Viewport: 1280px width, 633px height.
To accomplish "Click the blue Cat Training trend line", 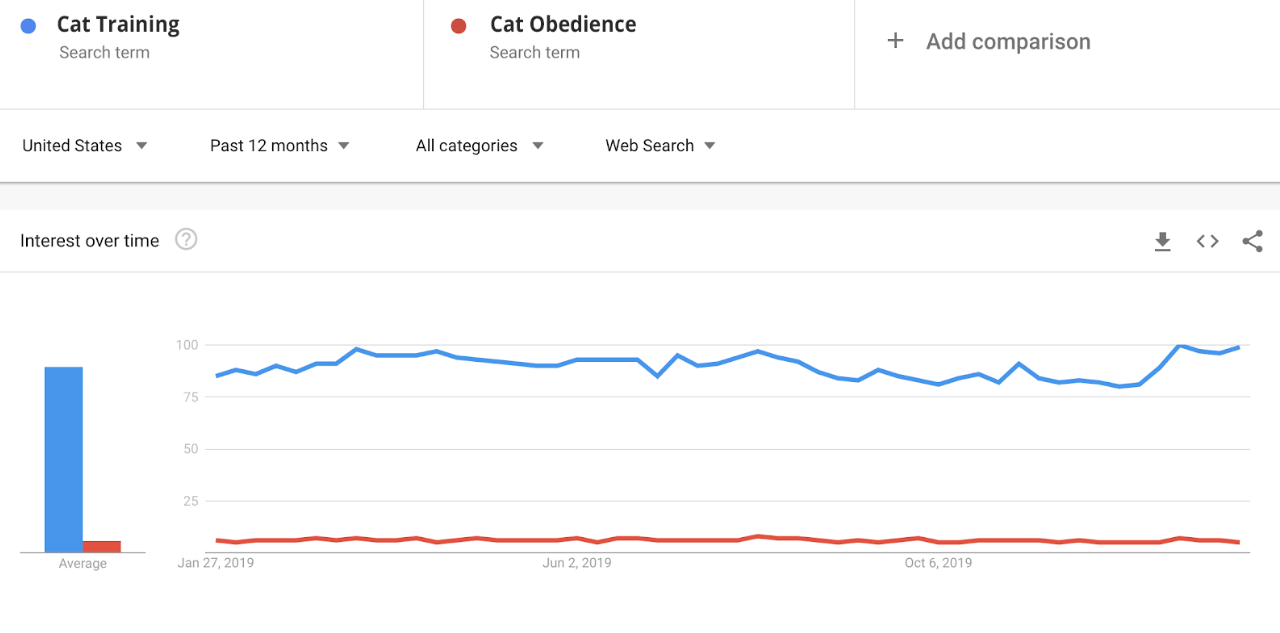I will click(598, 359).
